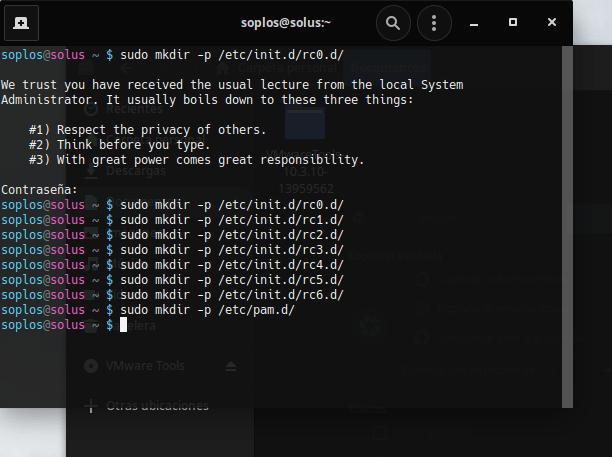Click the command creating /etc/init.d/rc1.d/
Viewport: 612px width, 457px height.
click(x=232, y=220)
